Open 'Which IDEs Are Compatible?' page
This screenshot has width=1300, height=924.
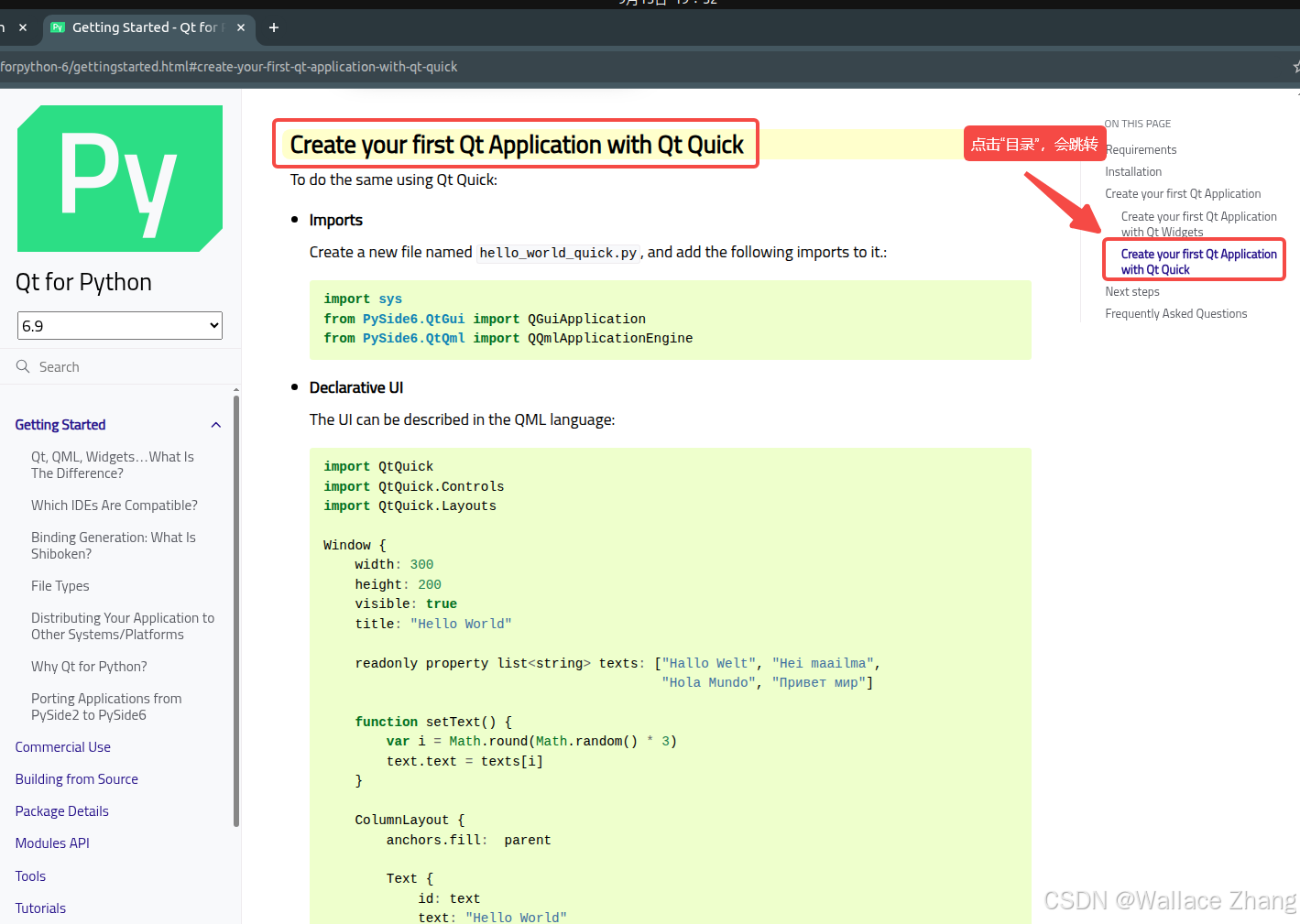click(x=115, y=505)
